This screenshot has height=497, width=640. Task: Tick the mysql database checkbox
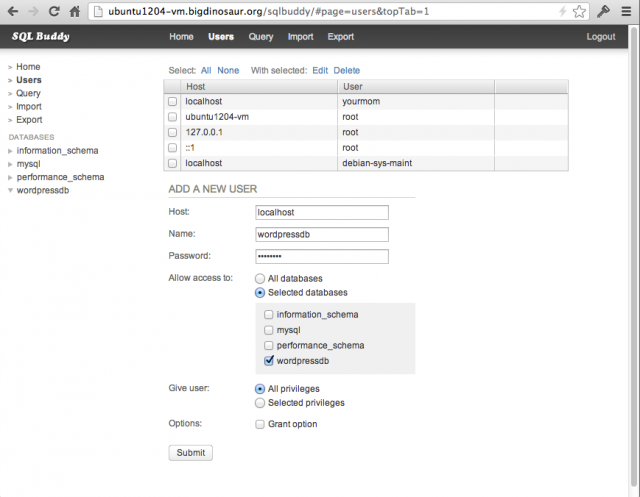pos(268,330)
